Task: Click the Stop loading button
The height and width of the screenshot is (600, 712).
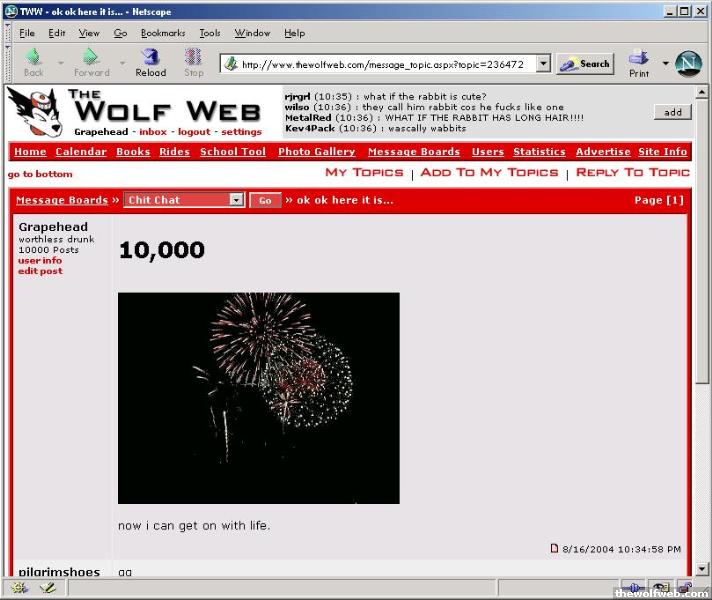Action: pos(193,61)
